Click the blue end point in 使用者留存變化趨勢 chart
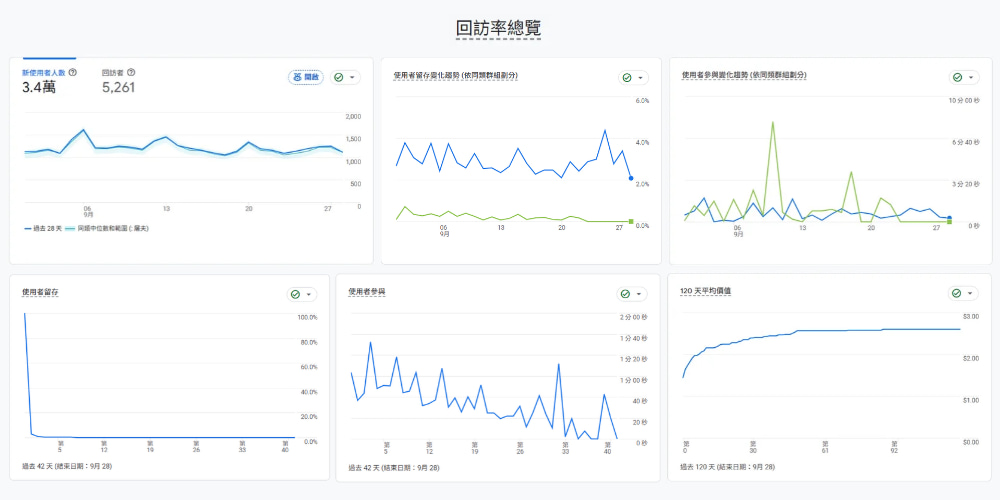Image resolution: width=1000 pixels, height=500 pixels. point(631,179)
